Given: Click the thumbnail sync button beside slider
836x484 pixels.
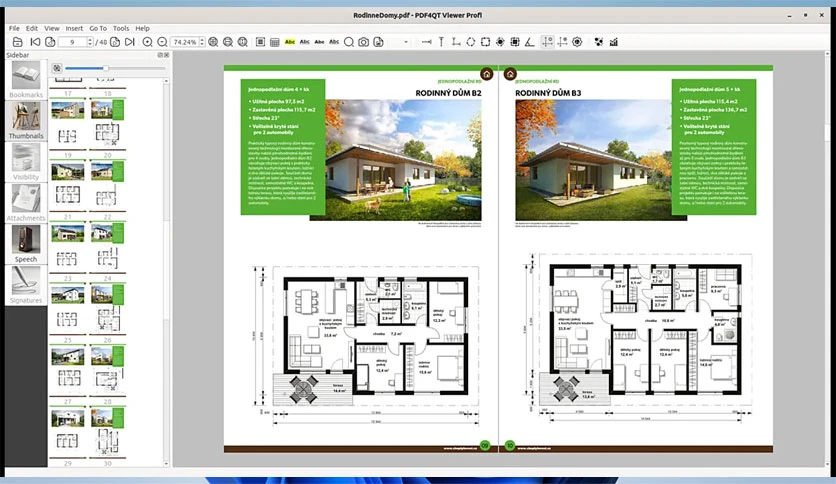Looking at the screenshot, I should (x=57, y=68).
